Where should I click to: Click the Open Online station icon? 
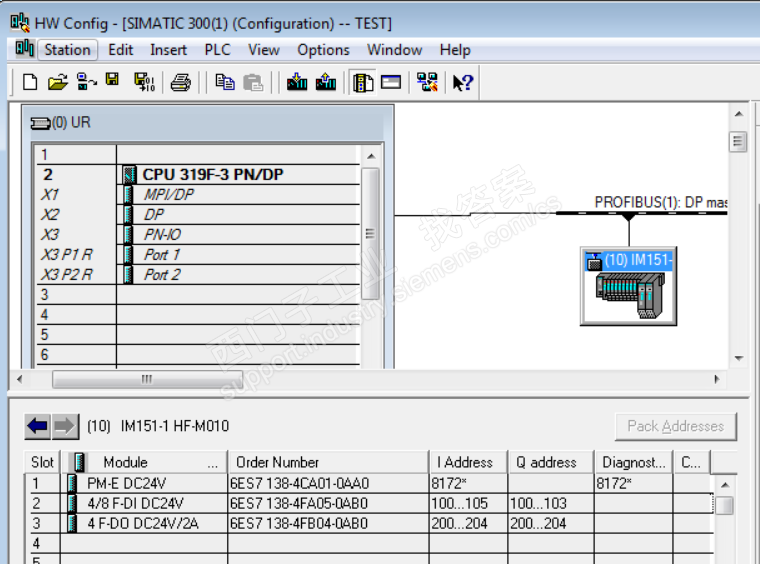[86, 82]
